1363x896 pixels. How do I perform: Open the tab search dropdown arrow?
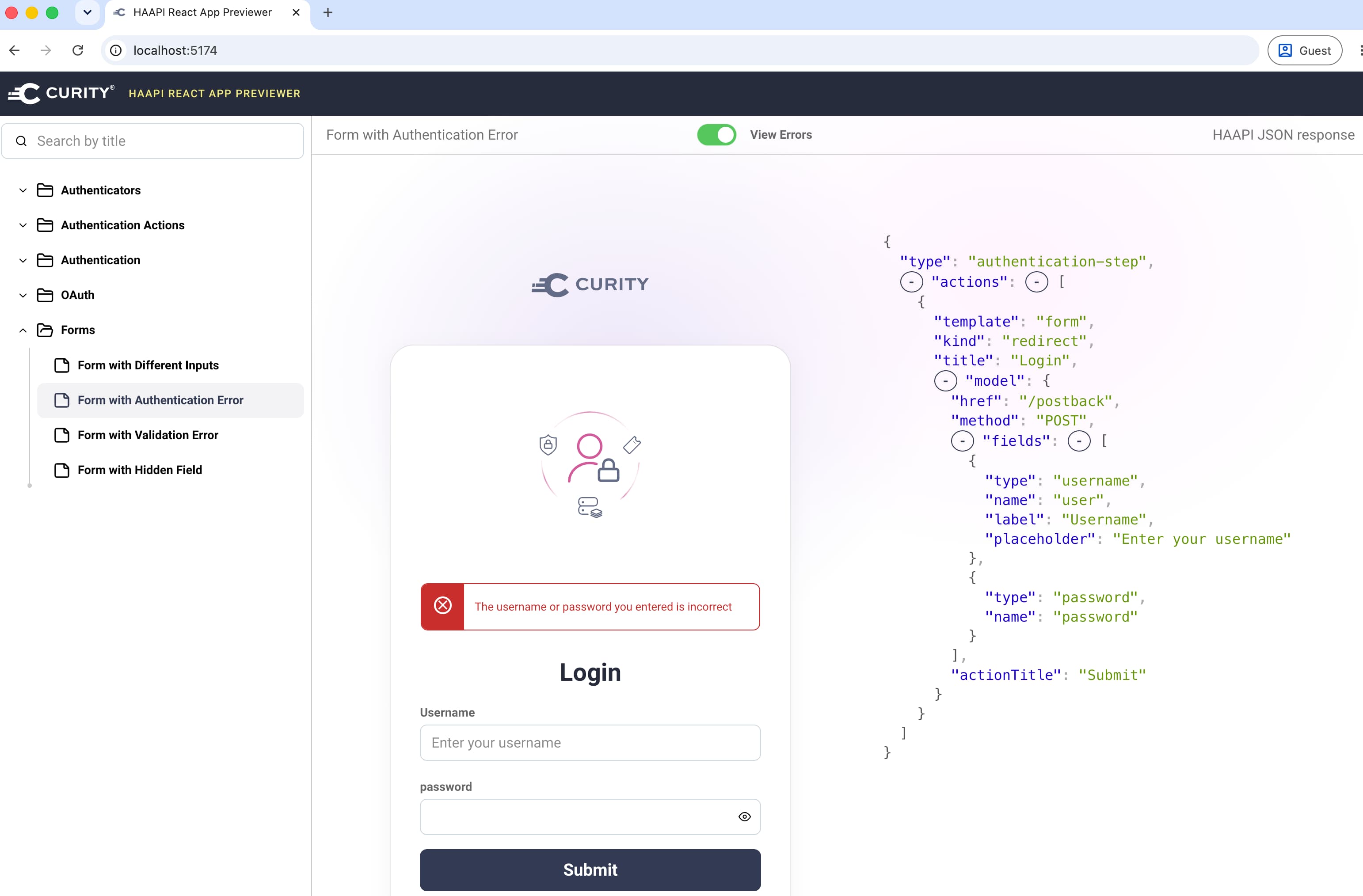coord(87,13)
